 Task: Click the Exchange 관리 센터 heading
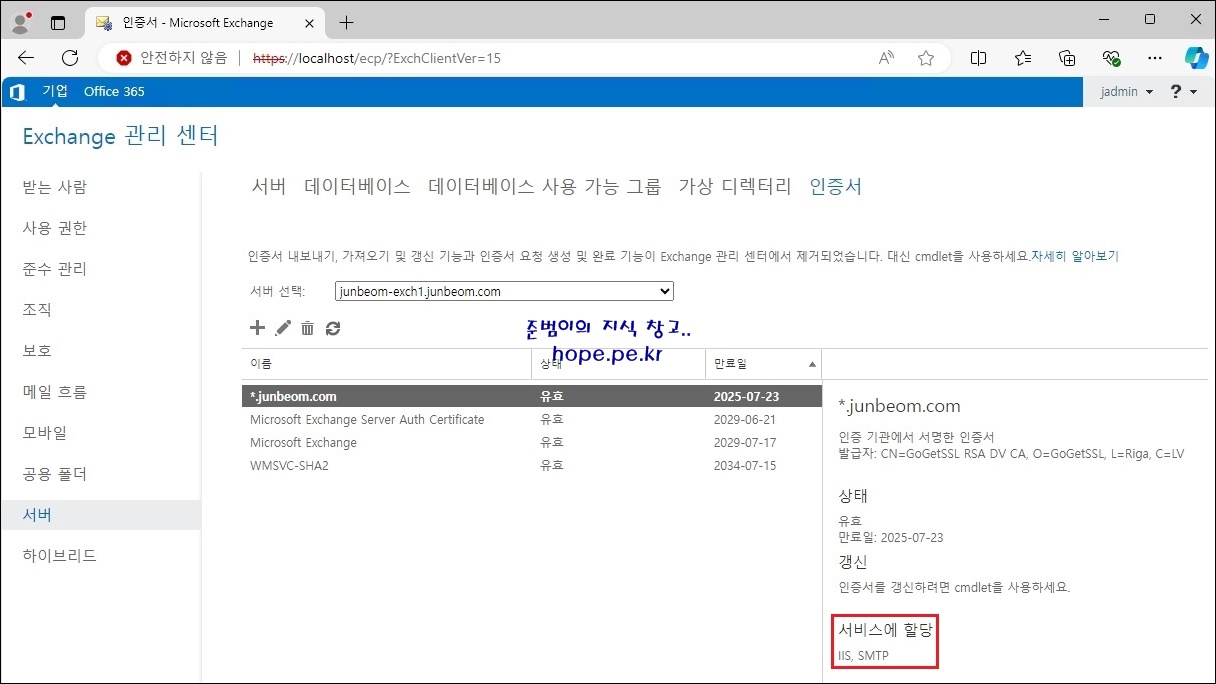click(x=120, y=136)
